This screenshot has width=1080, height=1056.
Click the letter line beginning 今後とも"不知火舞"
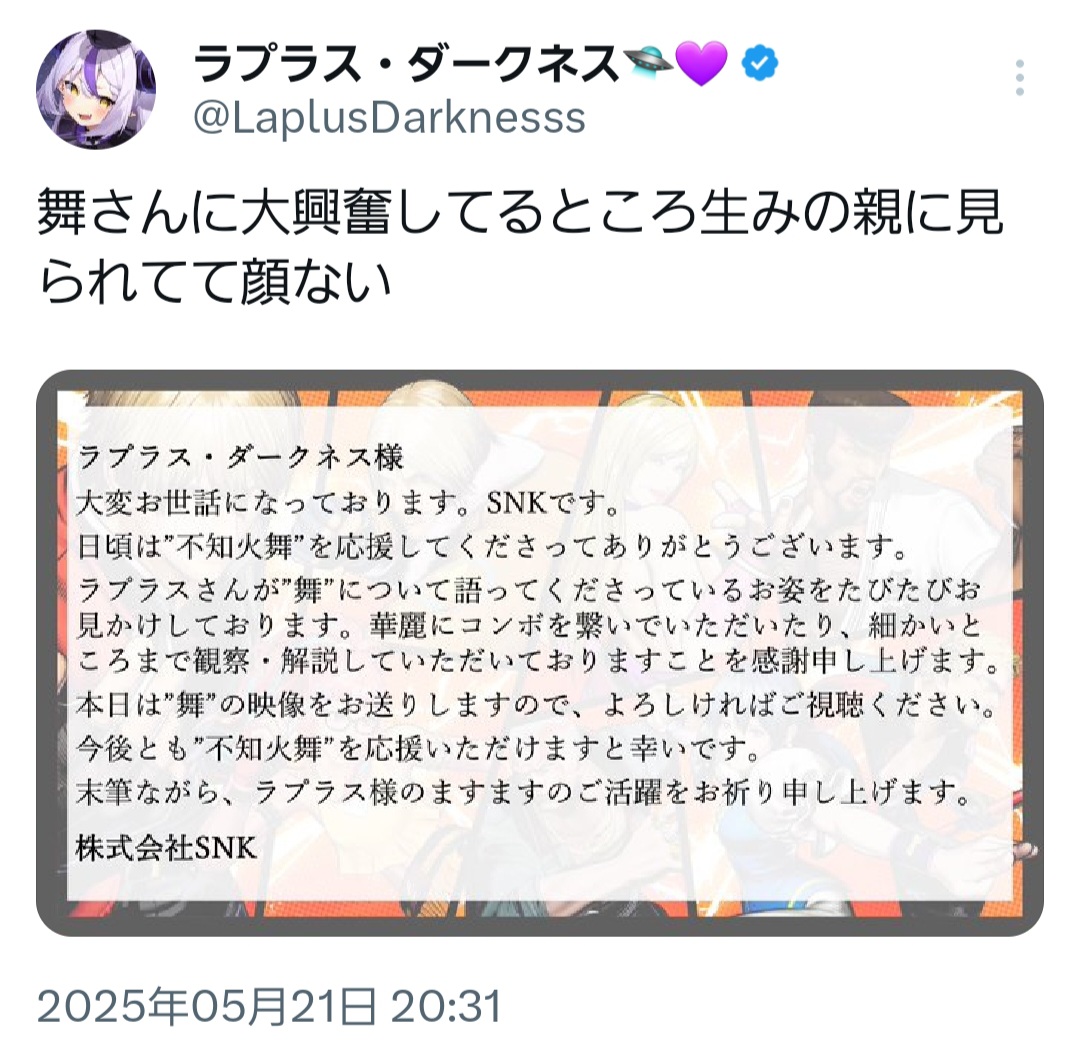tap(418, 749)
